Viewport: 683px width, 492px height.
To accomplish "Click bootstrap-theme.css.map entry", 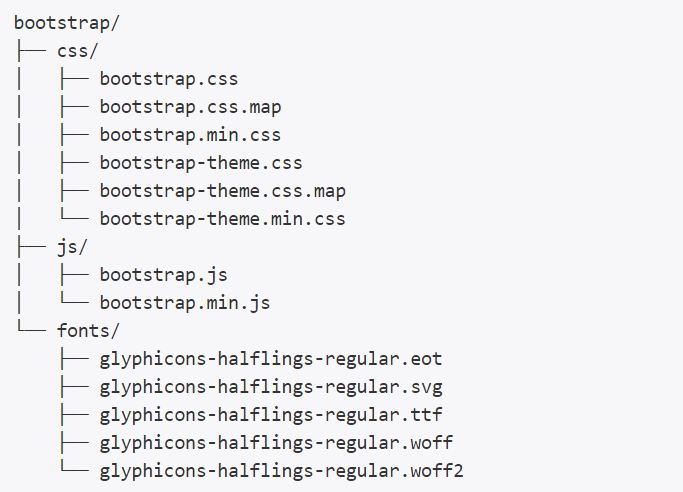I will pyautogui.click(x=223, y=191).
